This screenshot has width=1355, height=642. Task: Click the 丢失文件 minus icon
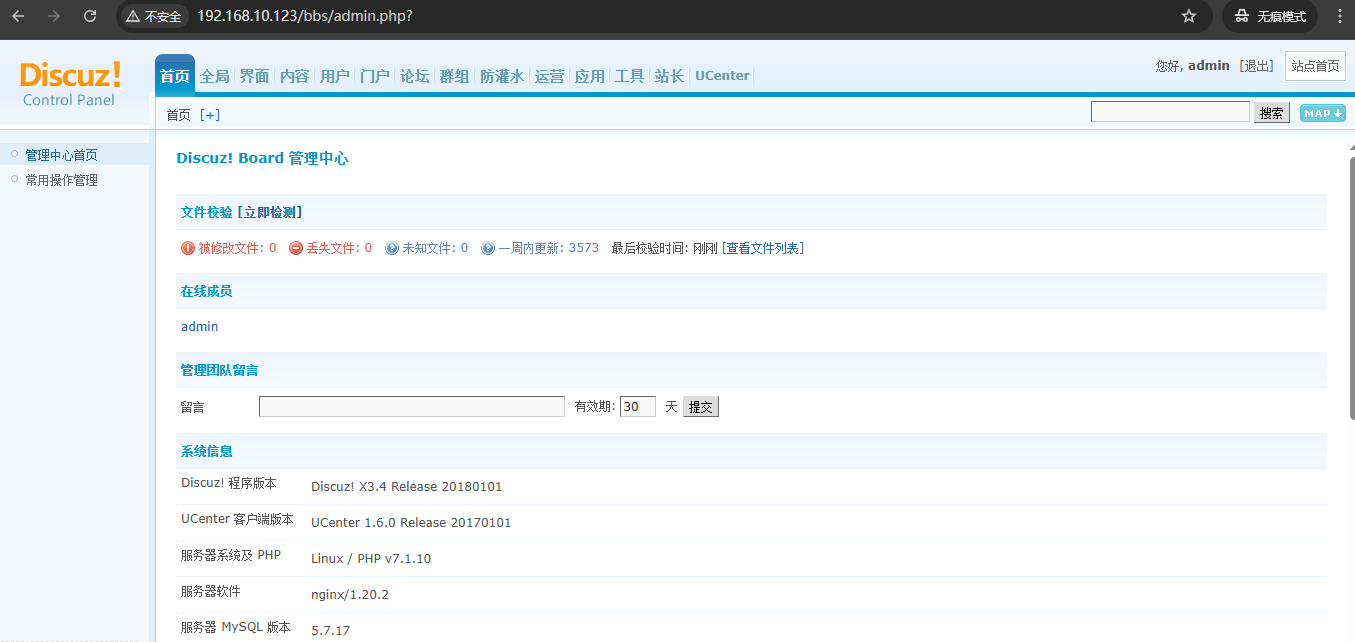click(296, 248)
